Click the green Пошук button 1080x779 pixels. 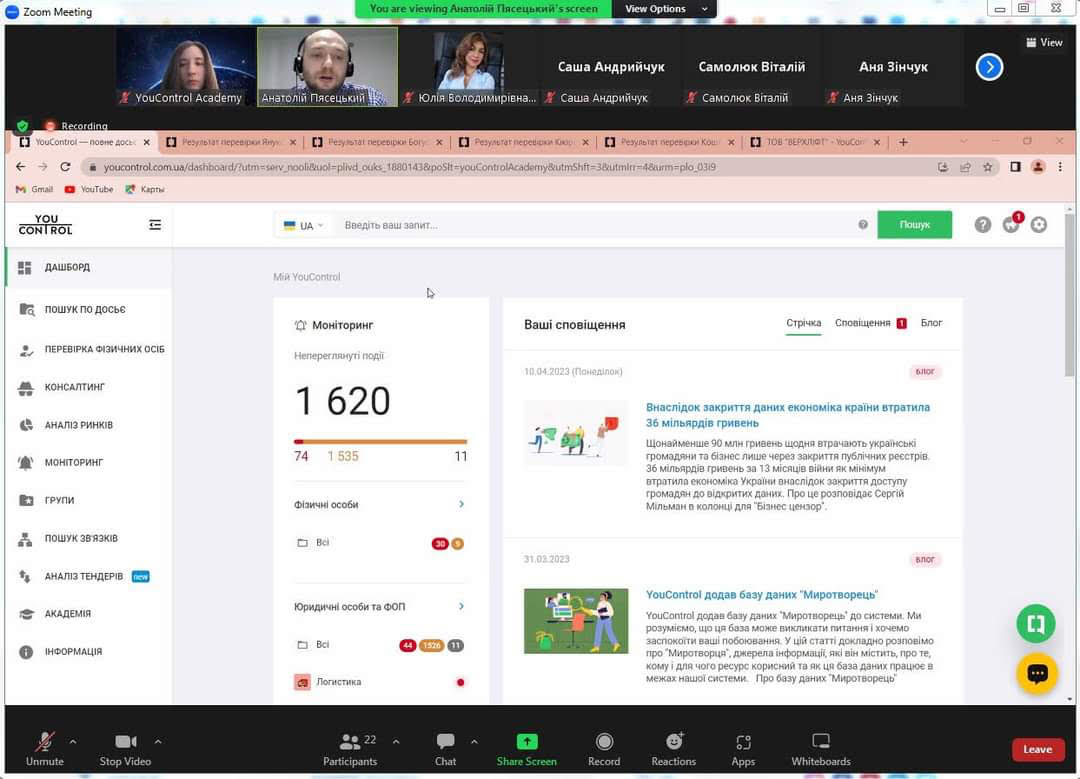coord(914,225)
